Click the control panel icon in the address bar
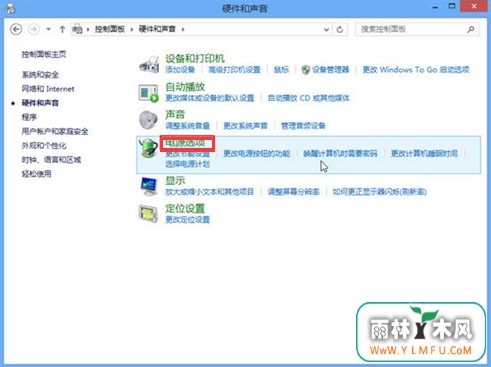The height and width of the screenshot is (367, 491). [77, 29]
